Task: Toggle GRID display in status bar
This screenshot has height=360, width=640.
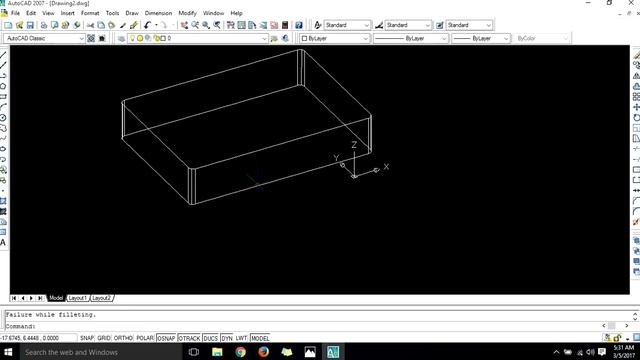Action: pyautogui.click(x=104, y=338)
